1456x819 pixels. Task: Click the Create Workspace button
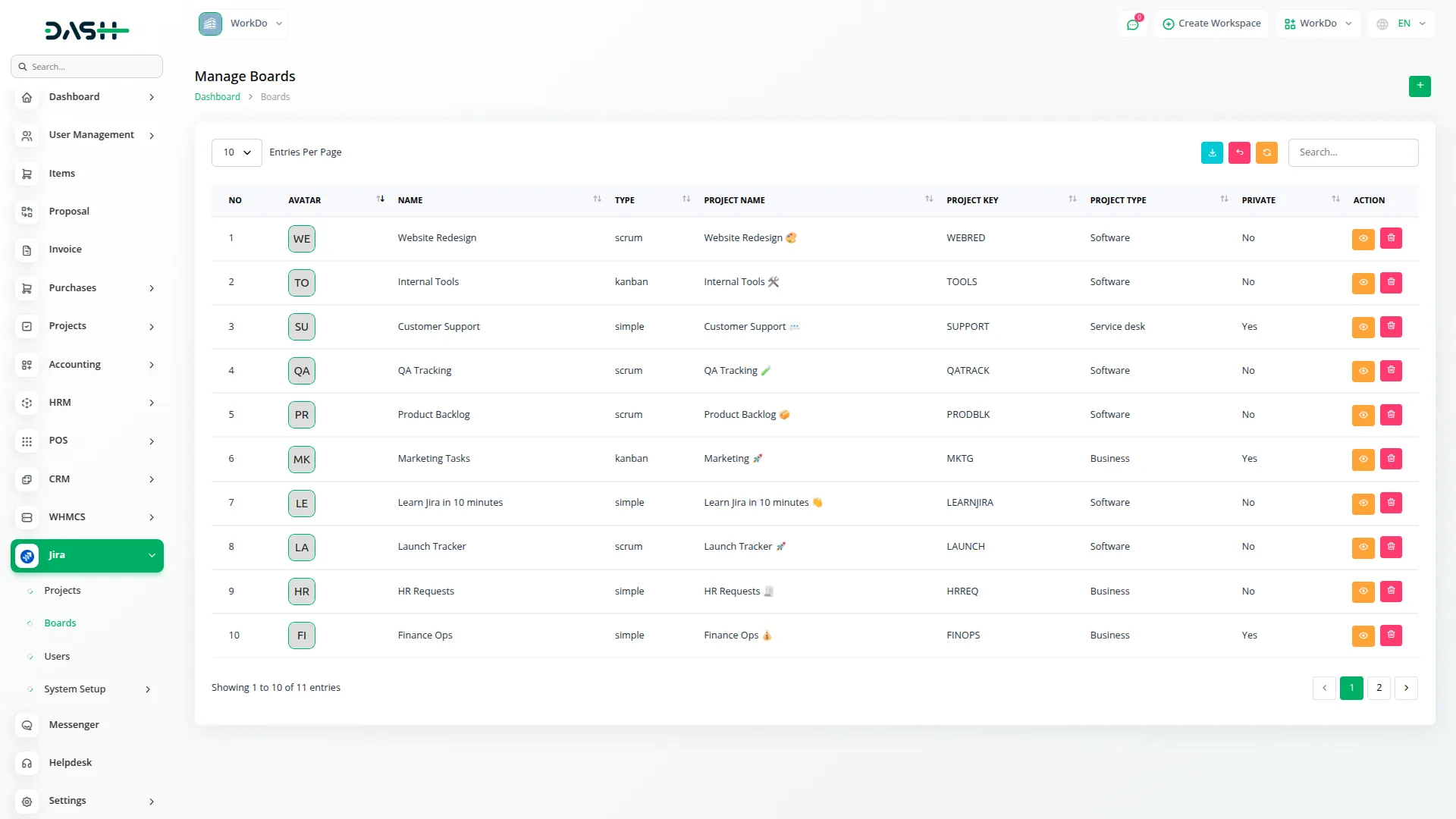(x=1211, y=24)
